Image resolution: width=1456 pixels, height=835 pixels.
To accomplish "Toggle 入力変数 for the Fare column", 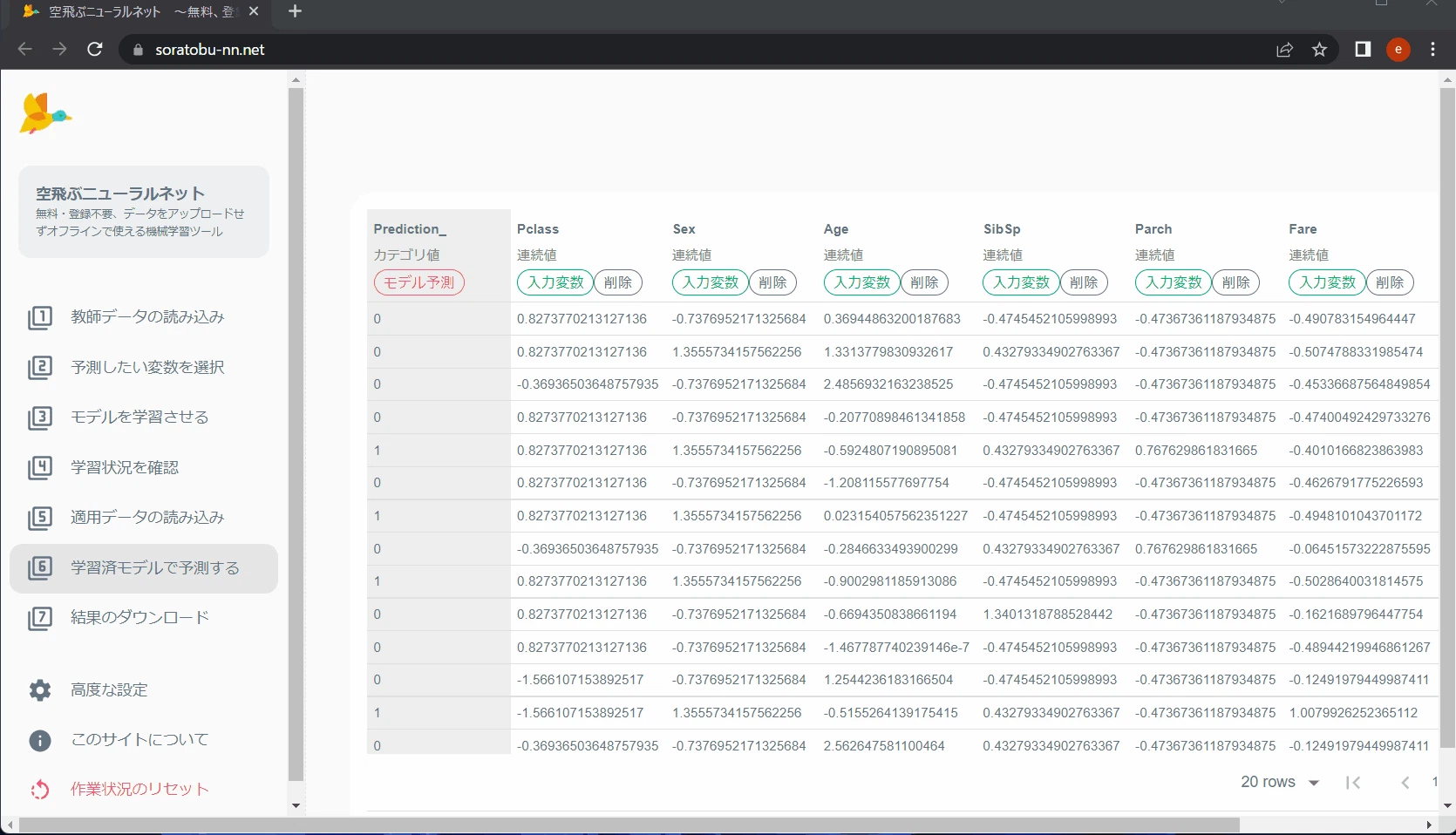I will [1327, 282].
